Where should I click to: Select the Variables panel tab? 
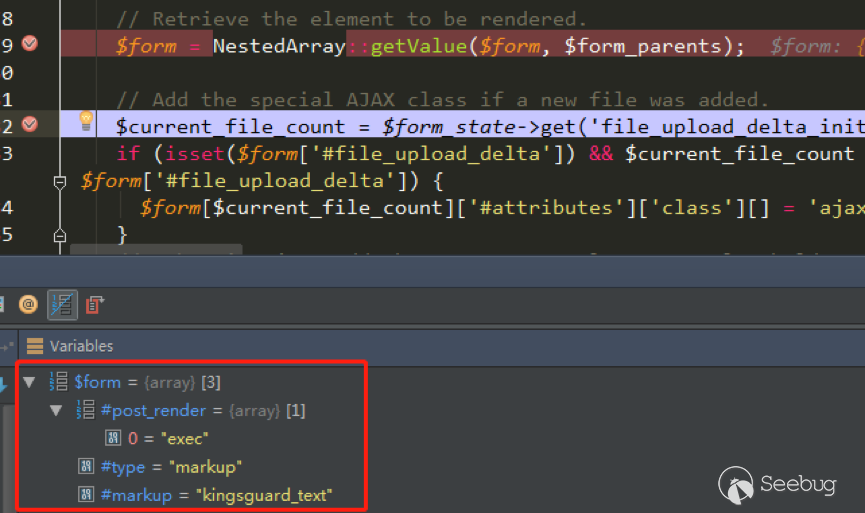(81, 346)
